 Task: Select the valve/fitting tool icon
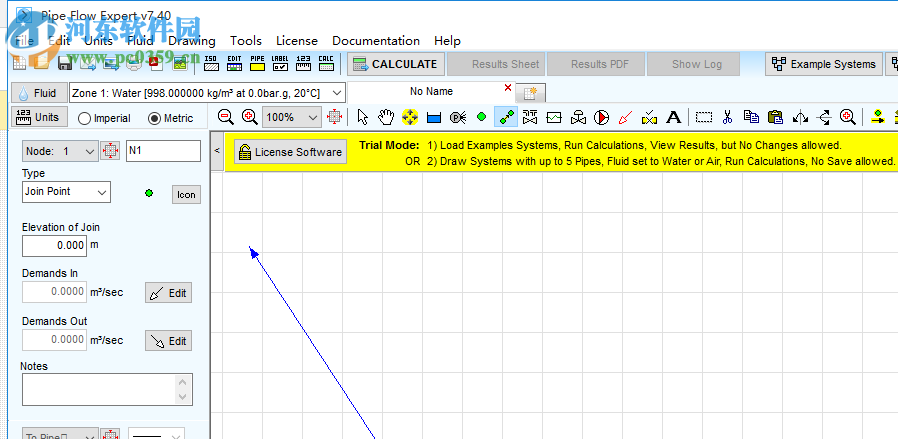530,117
